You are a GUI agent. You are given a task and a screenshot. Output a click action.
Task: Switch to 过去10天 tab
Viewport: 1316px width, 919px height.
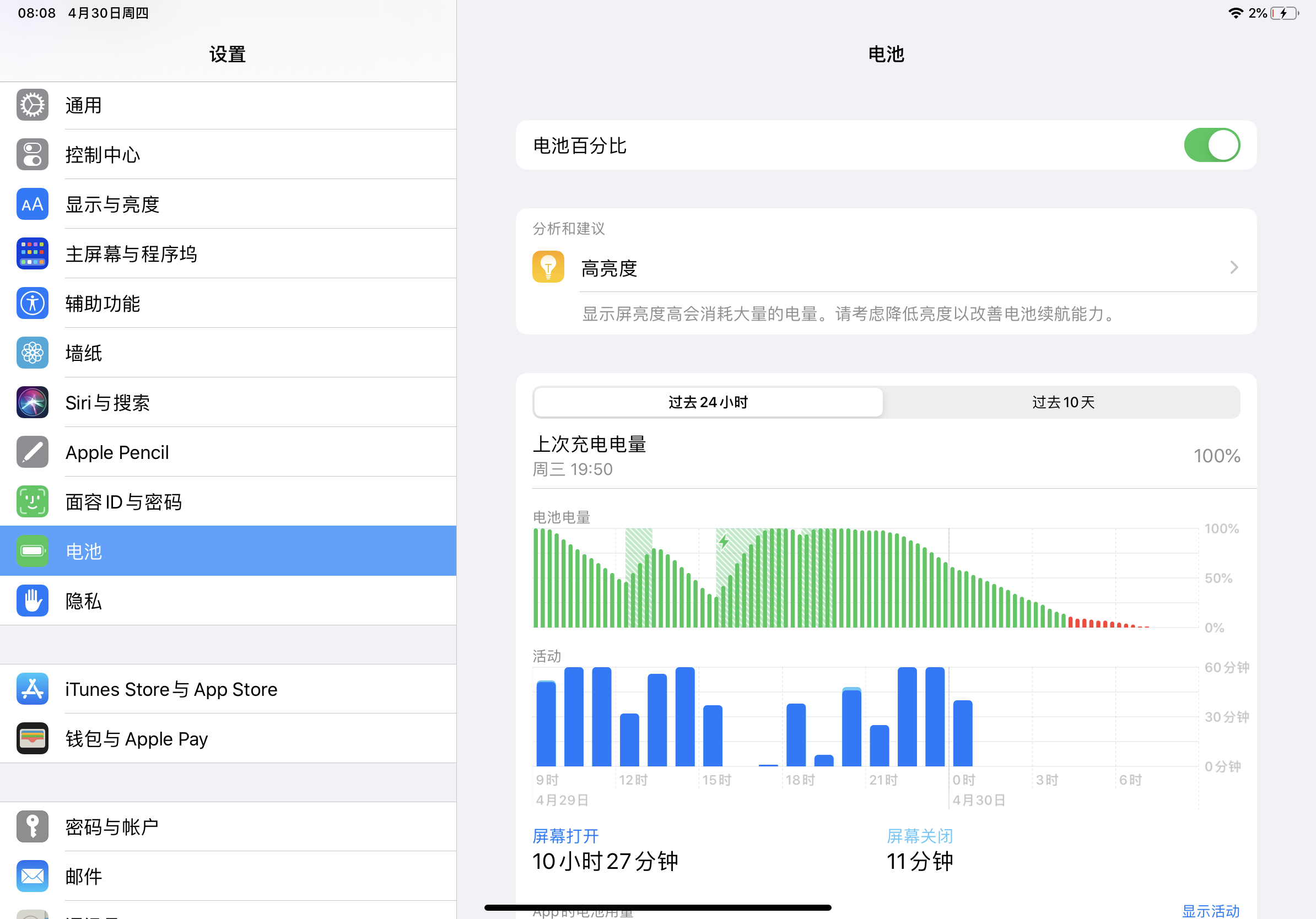1062,402
